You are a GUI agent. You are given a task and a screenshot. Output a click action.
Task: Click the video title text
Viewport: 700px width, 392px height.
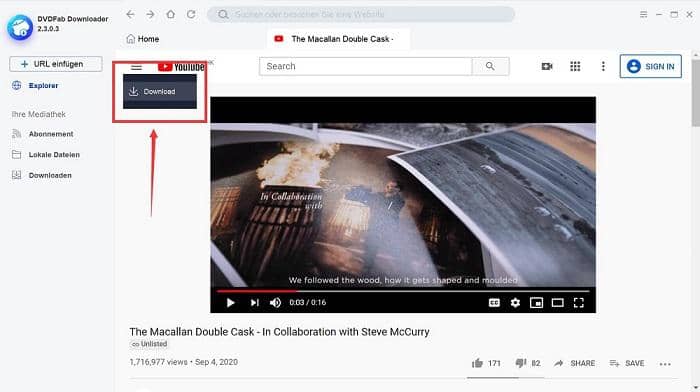click(x=279, y=332)
